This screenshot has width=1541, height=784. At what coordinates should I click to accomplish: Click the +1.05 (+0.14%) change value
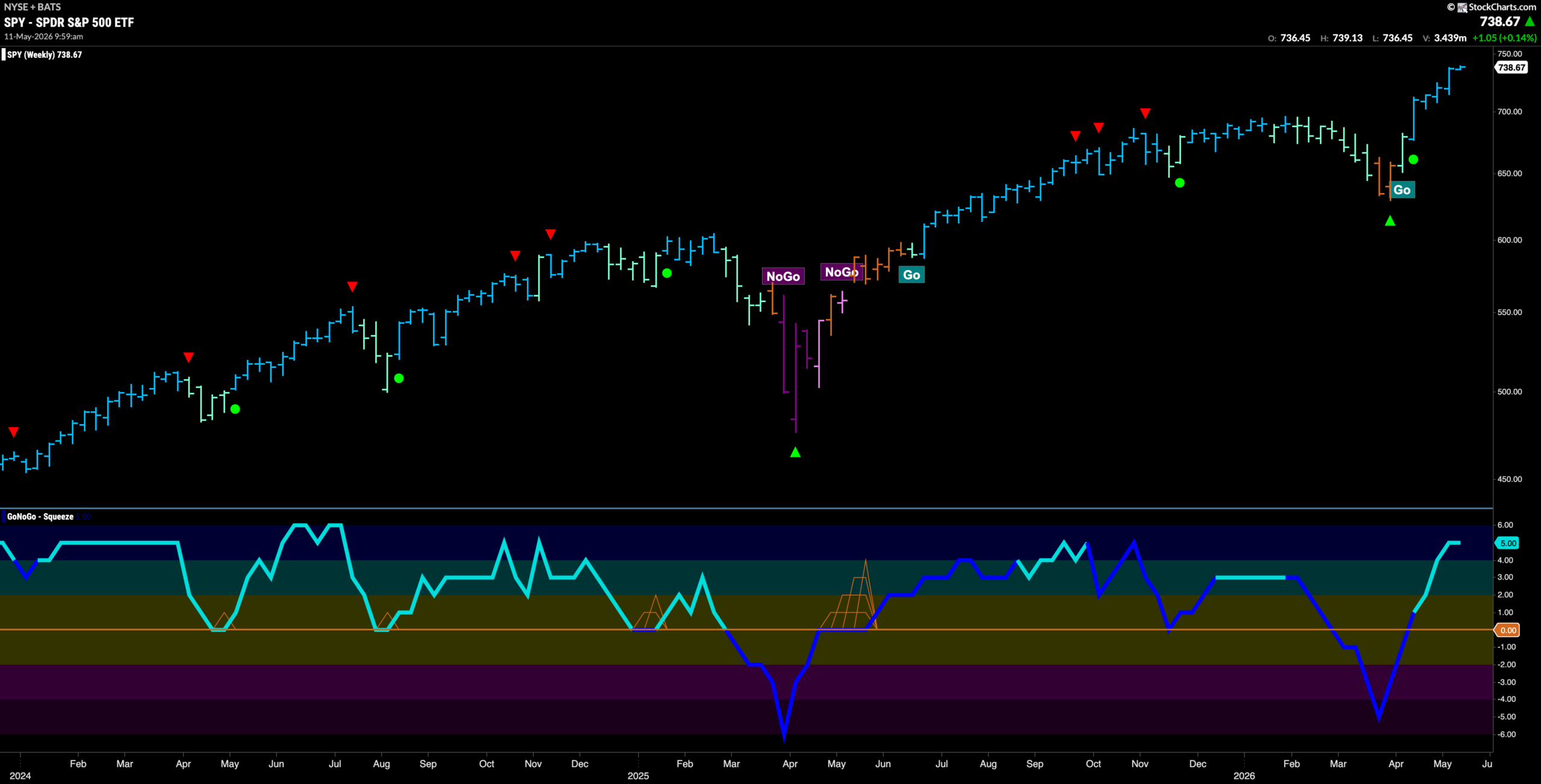pos(1504,38)
